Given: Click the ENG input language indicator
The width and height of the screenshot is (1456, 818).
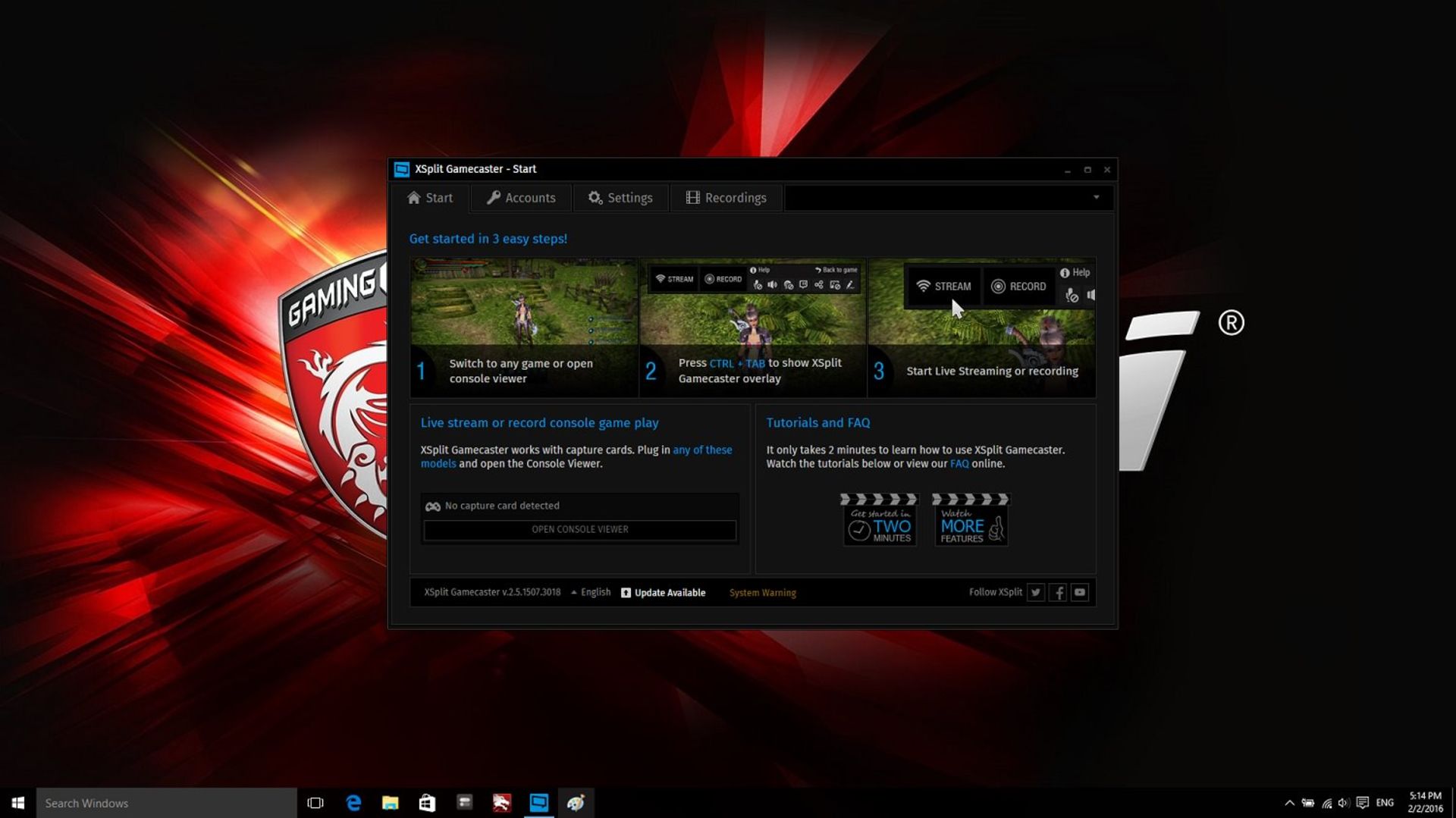Looking at the screenshot, I should (x=1385, y=803).
